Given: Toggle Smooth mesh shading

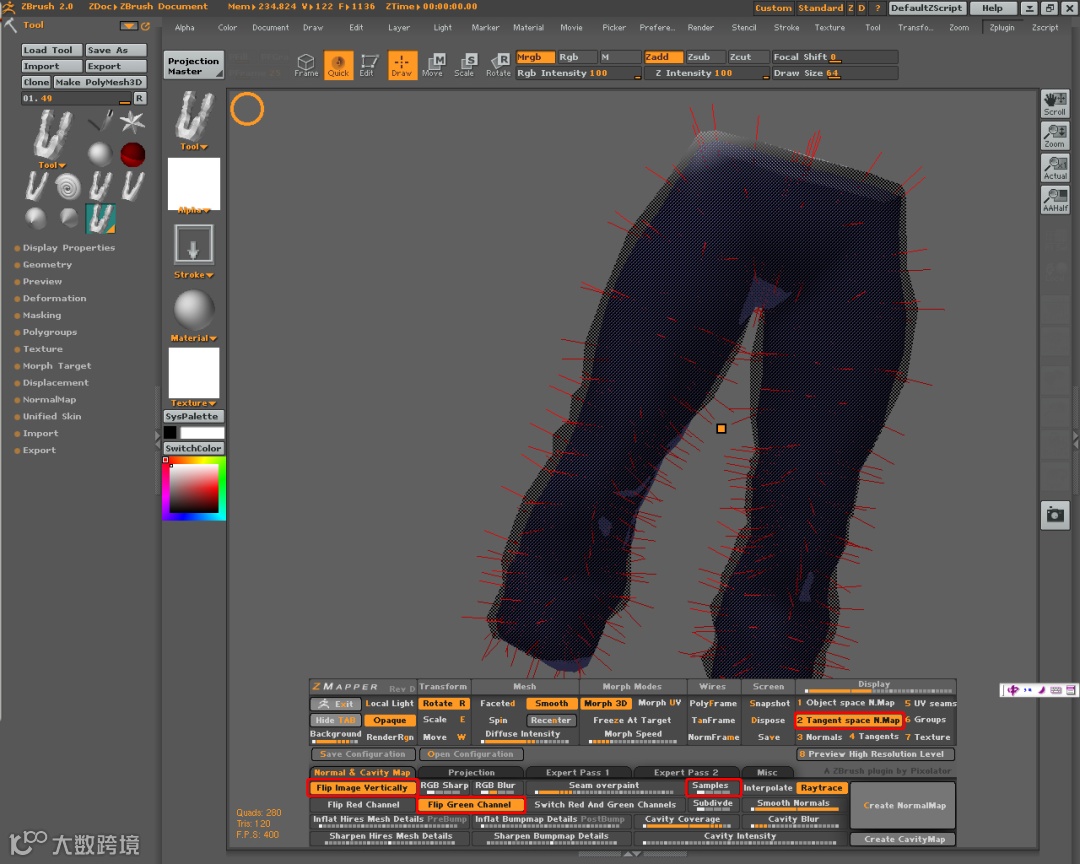Looking at the screenshot, I should pos(552,703).
